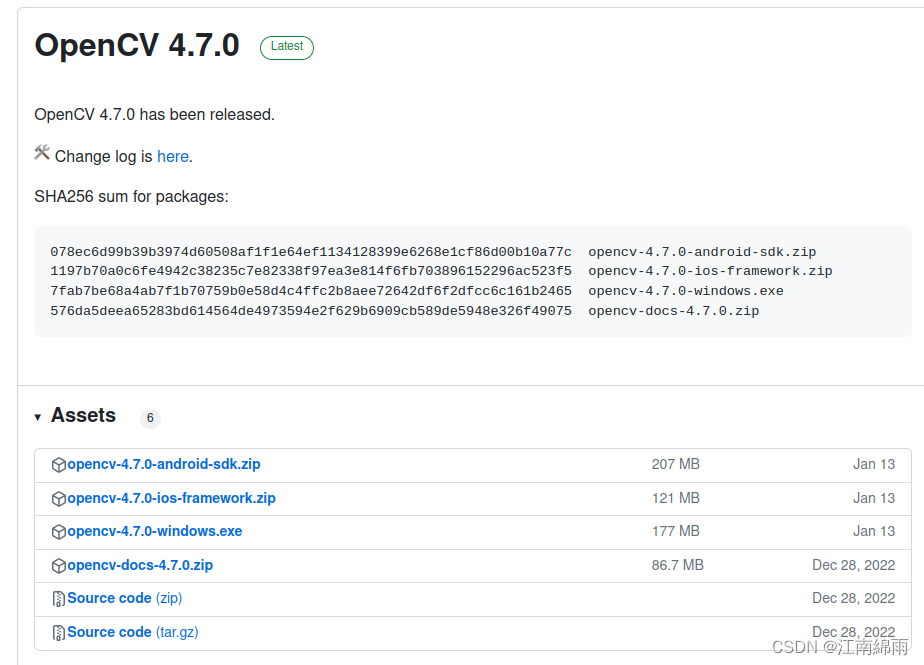Click the SHA256 hash starting with 576da5de
Image resolution: width=924 pixels, height=665 pixels.
311,311
